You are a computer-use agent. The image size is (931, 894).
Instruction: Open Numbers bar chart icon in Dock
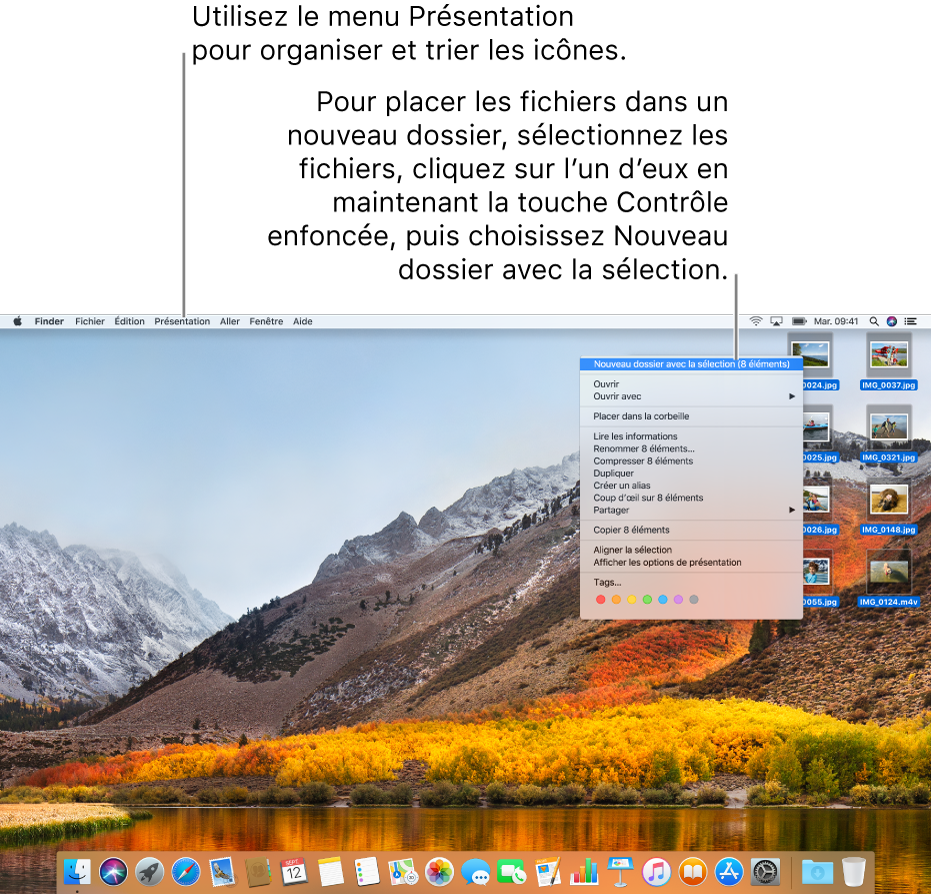(584, 872)
